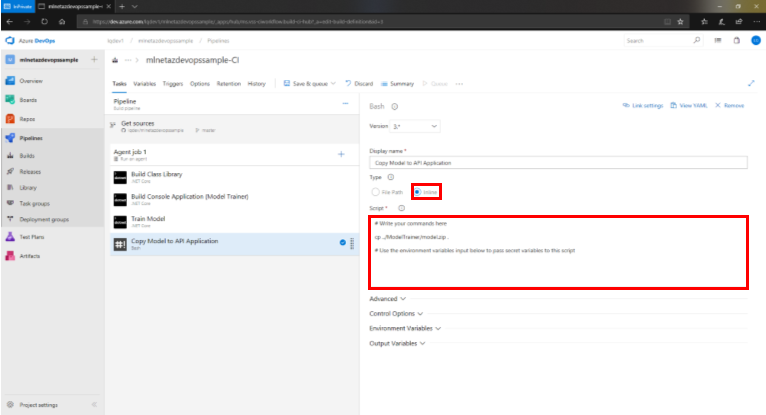Image resolution: width=766 pixels, height=415 pixels.
Task: Expand the Environment Variables section
Action: [x=412, y=328]
